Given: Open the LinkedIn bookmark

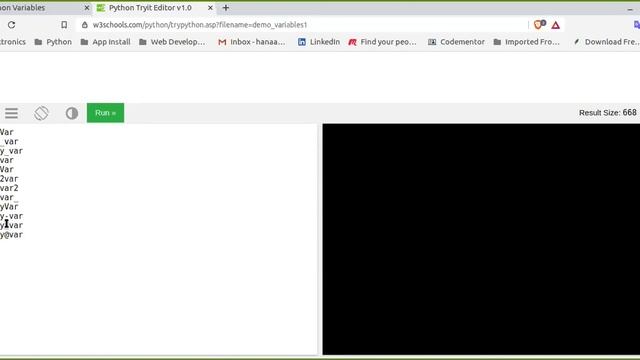Looking at the screenshot, I should click(x=319, y=42).
